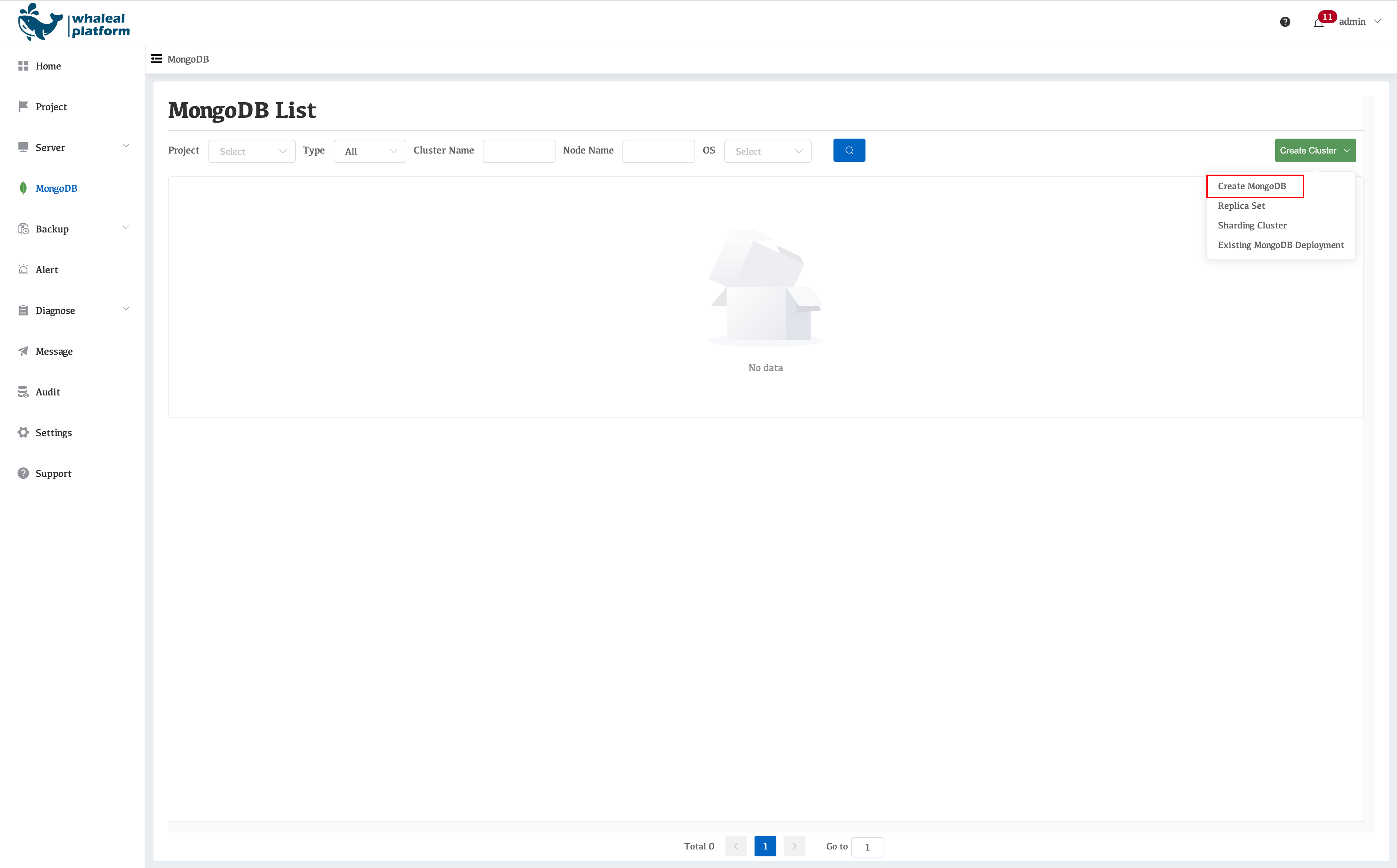Click the blue search magnifier button
1397x868 pixels.
(x=849, y=150)
